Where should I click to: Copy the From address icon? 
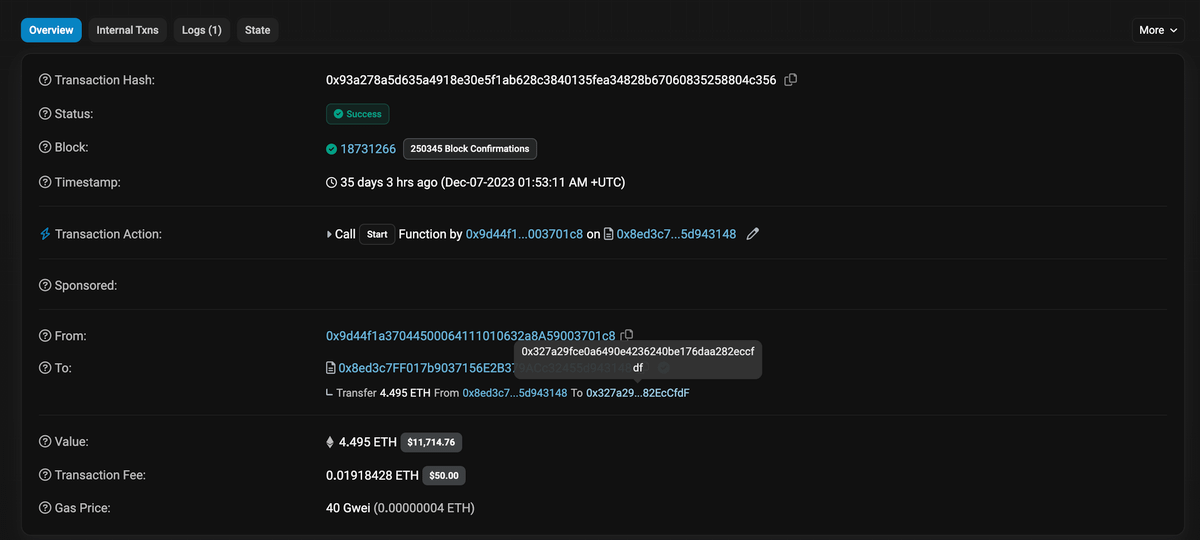pyautogui.click(x=627, y=335)
